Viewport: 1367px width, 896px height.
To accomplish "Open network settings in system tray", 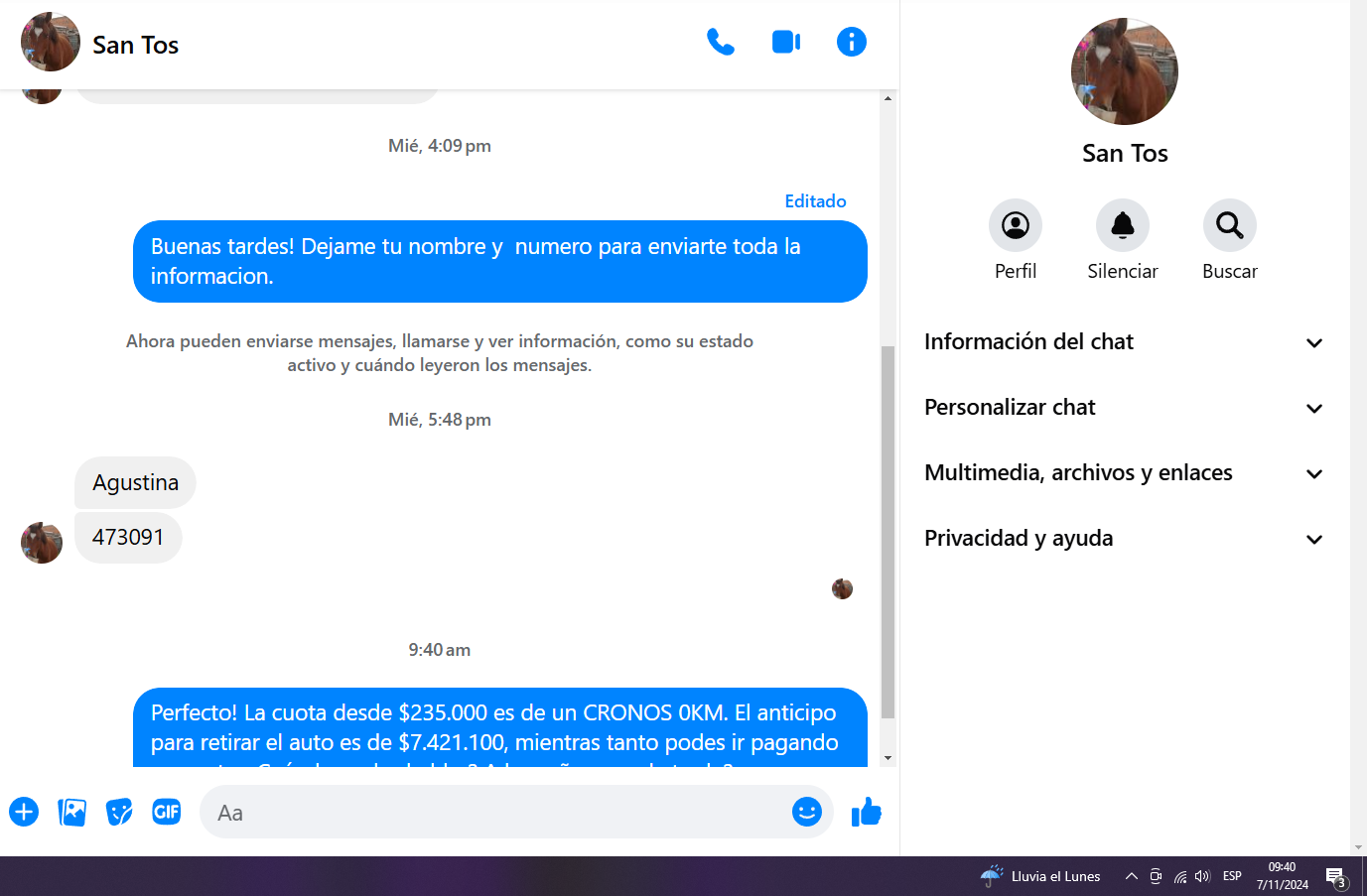I will click(x=1179, y=876).
